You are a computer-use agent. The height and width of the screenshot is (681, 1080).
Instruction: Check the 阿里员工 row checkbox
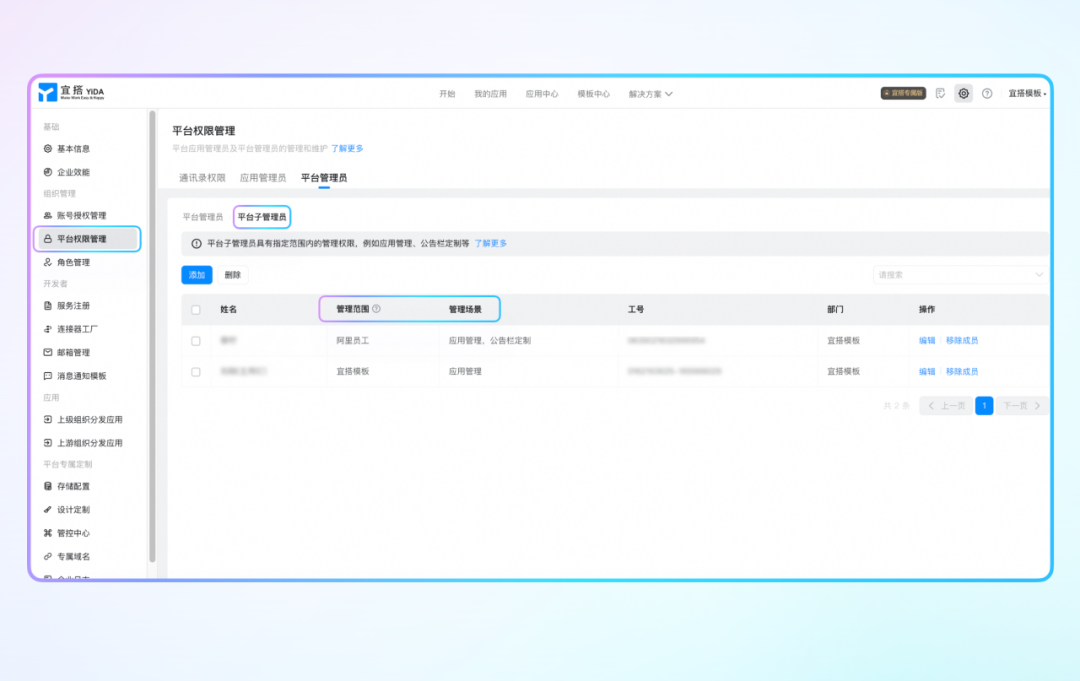[x=196, y=341]
